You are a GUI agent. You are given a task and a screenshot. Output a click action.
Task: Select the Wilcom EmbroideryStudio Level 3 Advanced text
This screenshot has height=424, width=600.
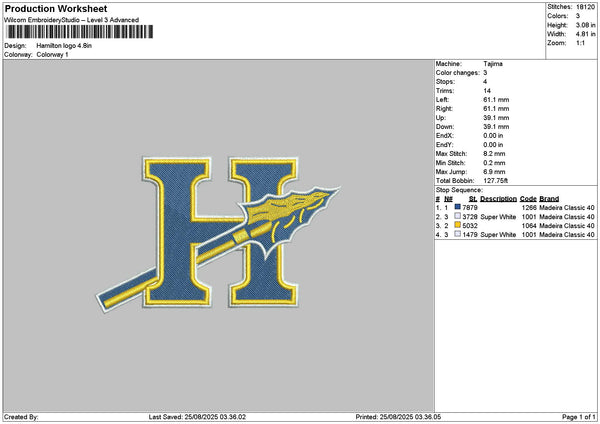coord(72,20)
